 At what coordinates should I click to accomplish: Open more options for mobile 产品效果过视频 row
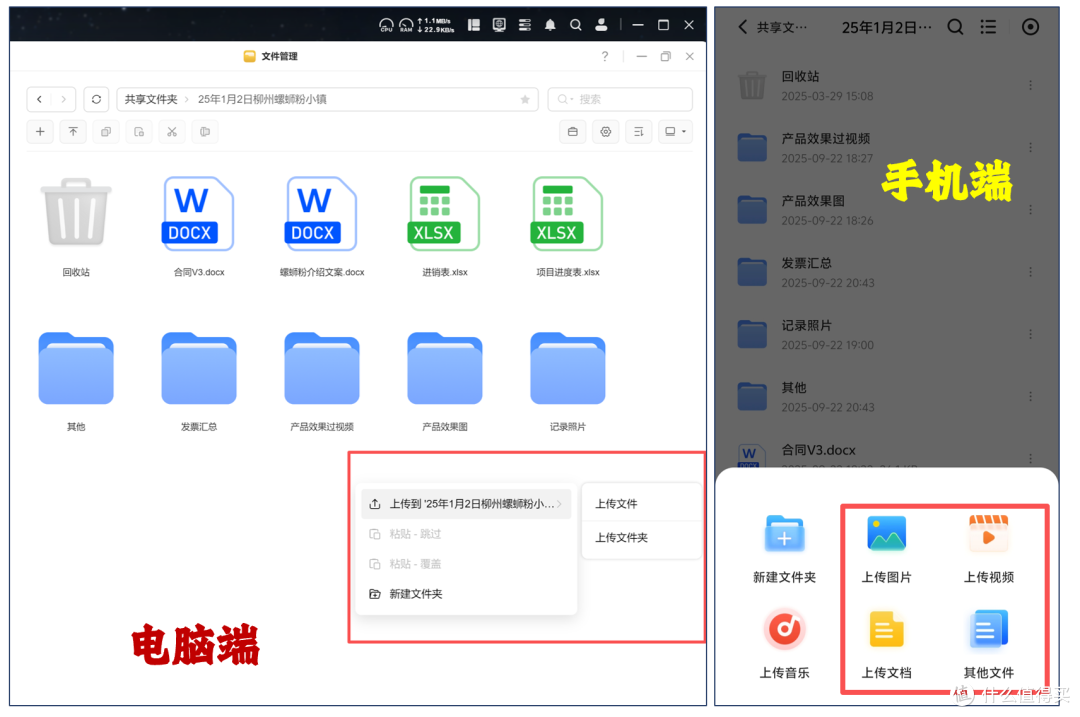1030,147
